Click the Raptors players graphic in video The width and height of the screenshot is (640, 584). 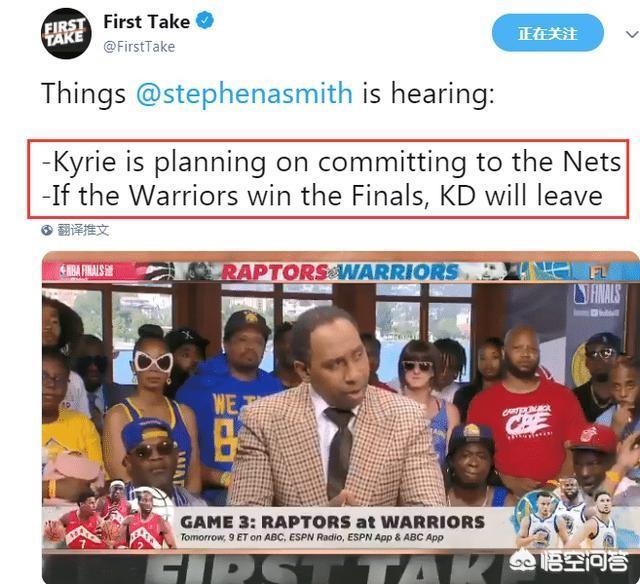click(108, 515)
